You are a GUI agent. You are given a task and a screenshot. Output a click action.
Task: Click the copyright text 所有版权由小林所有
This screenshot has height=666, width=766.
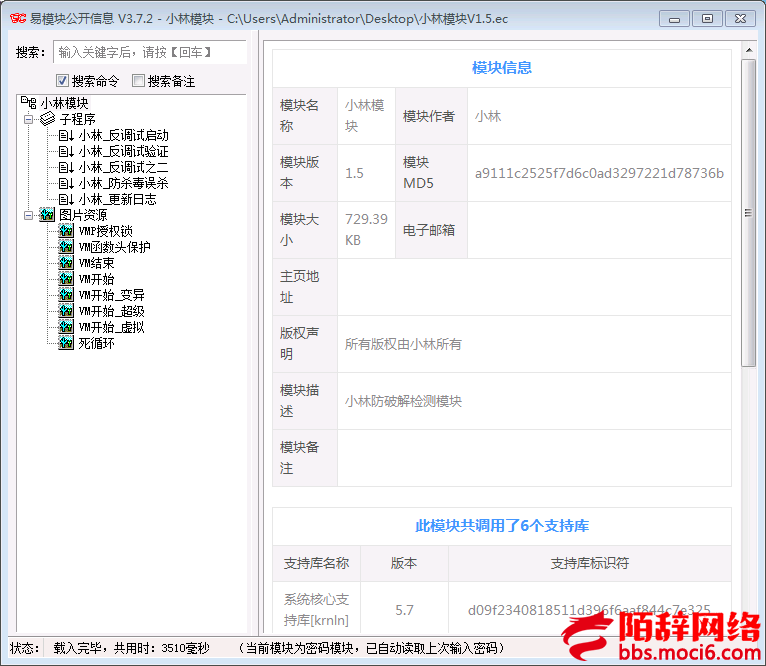point(403,344)
